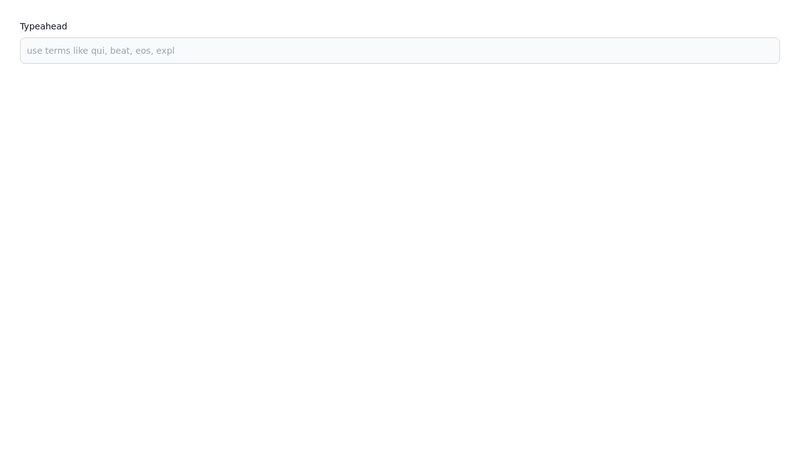Click the left edge of the typeahead box

pyautogui.click(x=24, y=50)
